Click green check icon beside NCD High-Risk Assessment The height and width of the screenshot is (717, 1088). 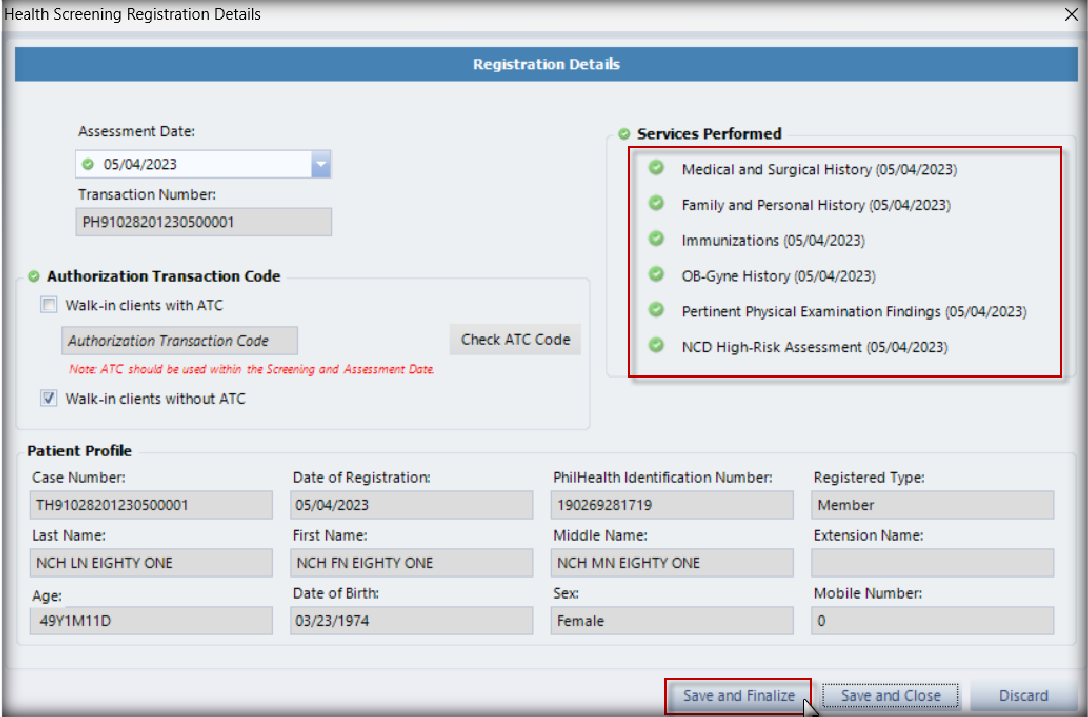coord(656,346)
